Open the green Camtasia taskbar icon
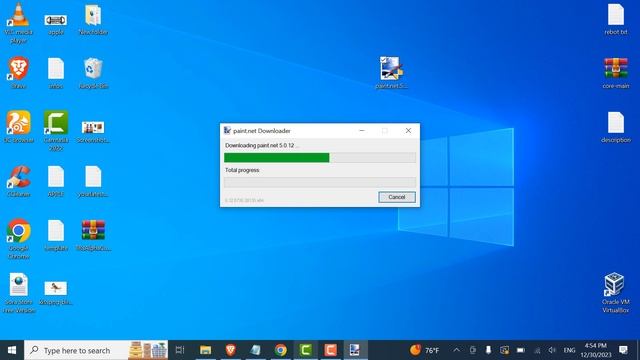The height and width of the screenshot is (360, 640). pyautogui.click(x=305, y=350)
